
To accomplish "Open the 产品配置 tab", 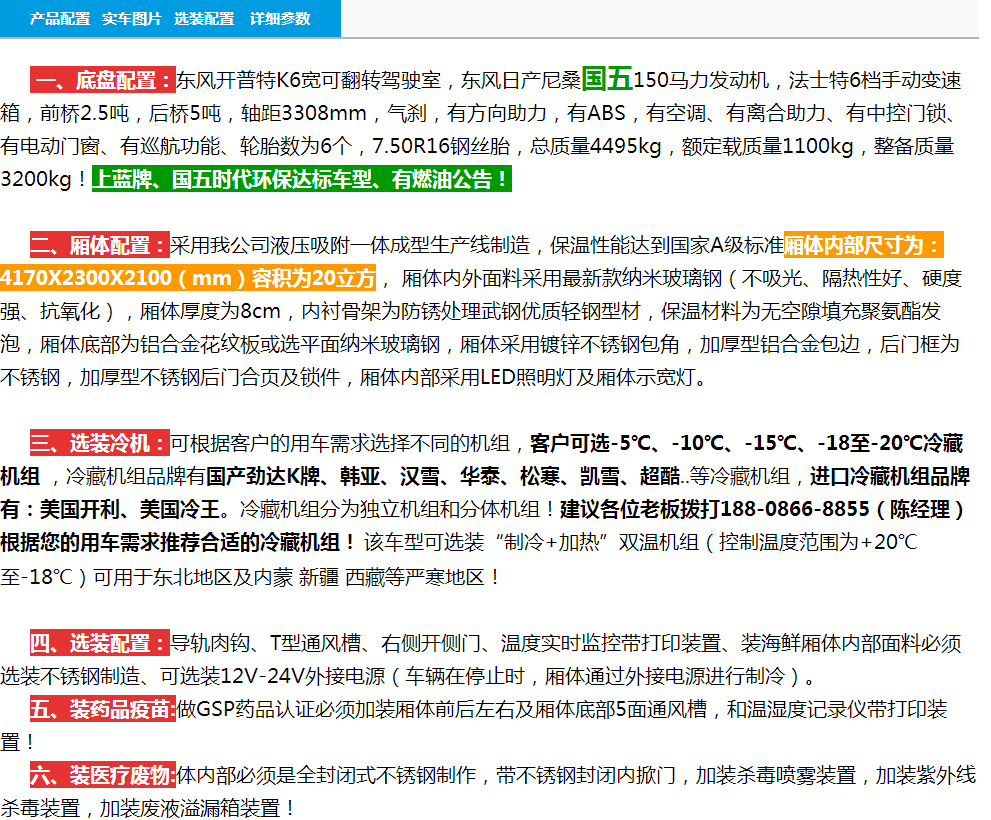I will pos(60,19).
